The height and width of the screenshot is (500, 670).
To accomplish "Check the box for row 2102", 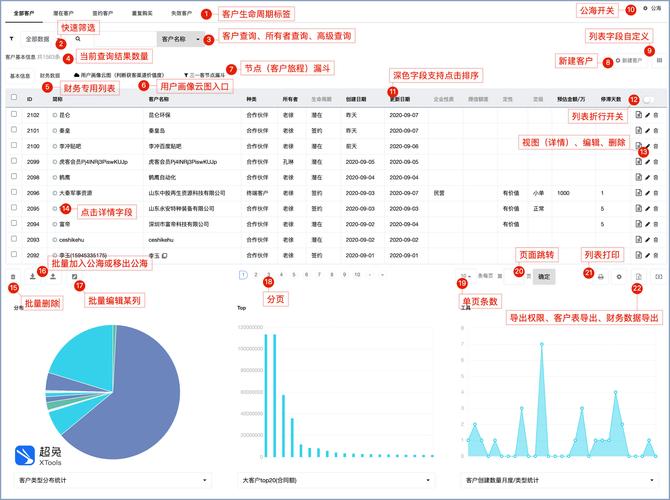I will pos(14,114).
